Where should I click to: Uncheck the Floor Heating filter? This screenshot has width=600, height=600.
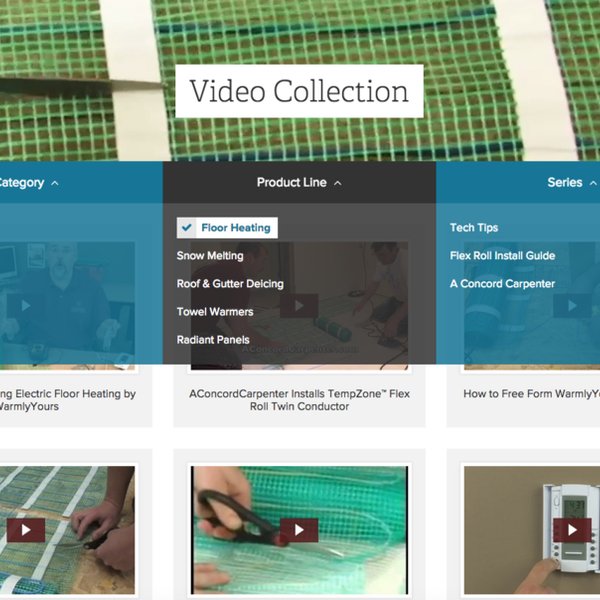point(227,228)
